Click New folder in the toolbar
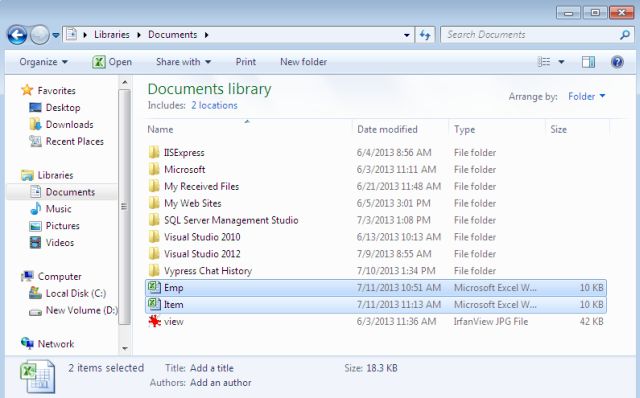 click(303, 62)
